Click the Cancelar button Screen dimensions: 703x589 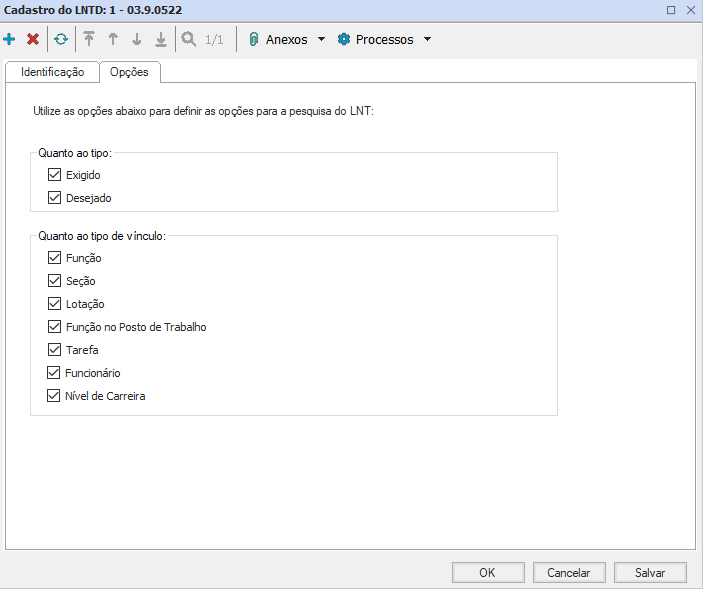point(568,573)
